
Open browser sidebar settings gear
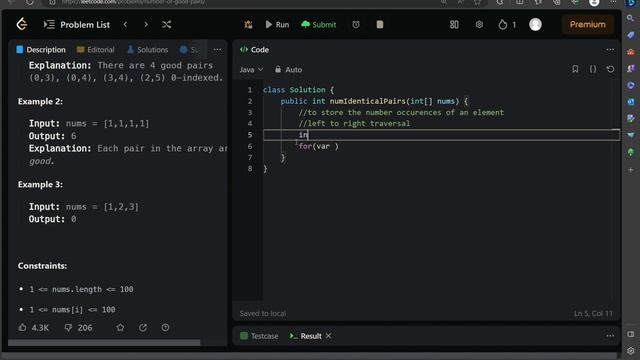[x=631, y=351]
